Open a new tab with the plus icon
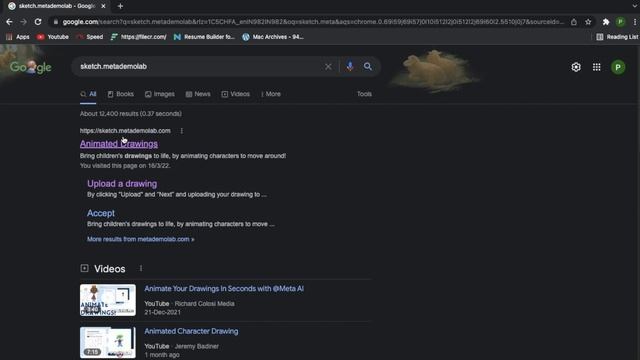The width and height of the screenshot is (640, 360). 120,6
